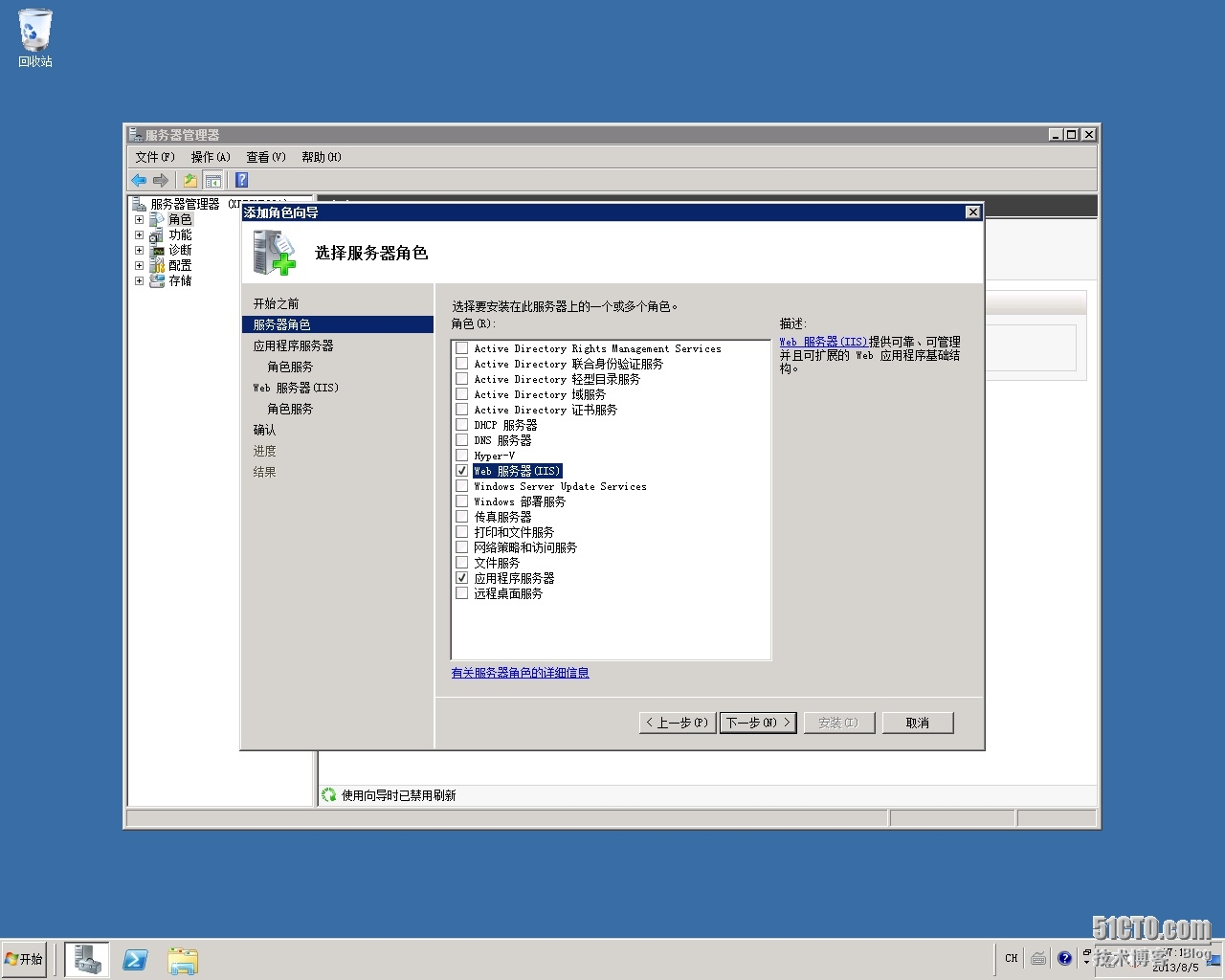This screenshot has width=1225, height=980.
Task: Click the 取消 cancel button
Action: point(917,723)
